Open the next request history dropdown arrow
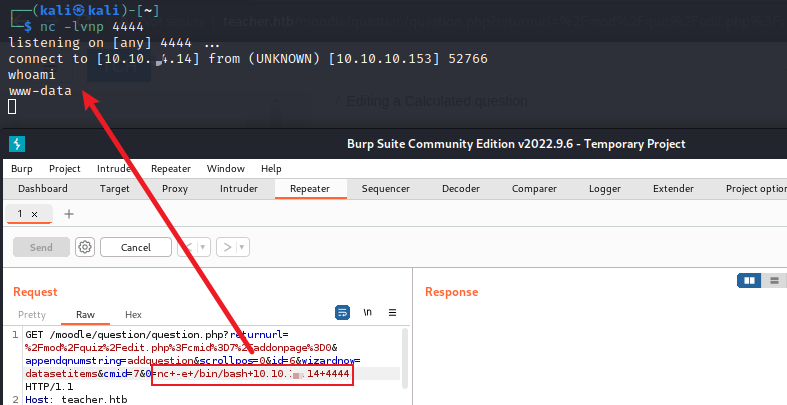The width and height of the screenshot is (787, 405). coord(243,247)
